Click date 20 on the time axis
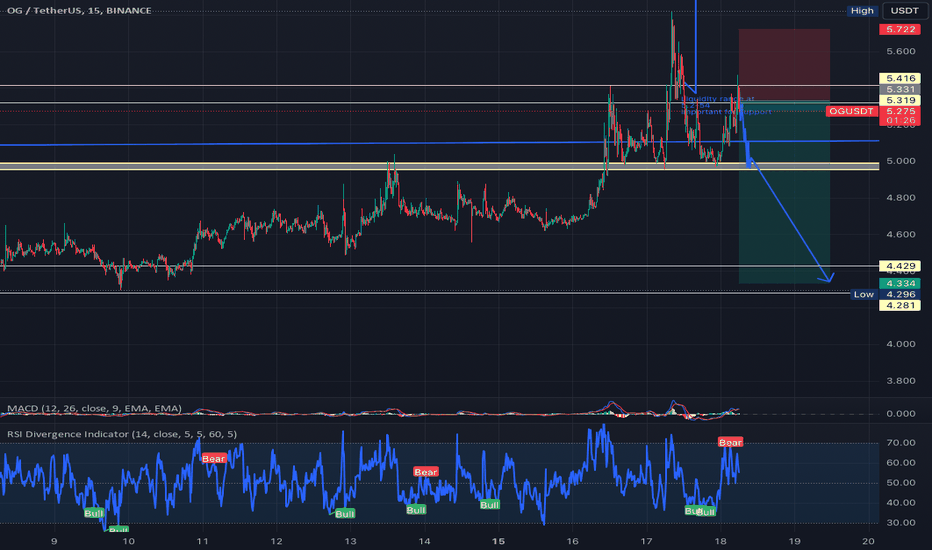The width and height of the screenshot is (932, 550). point(868,541)
